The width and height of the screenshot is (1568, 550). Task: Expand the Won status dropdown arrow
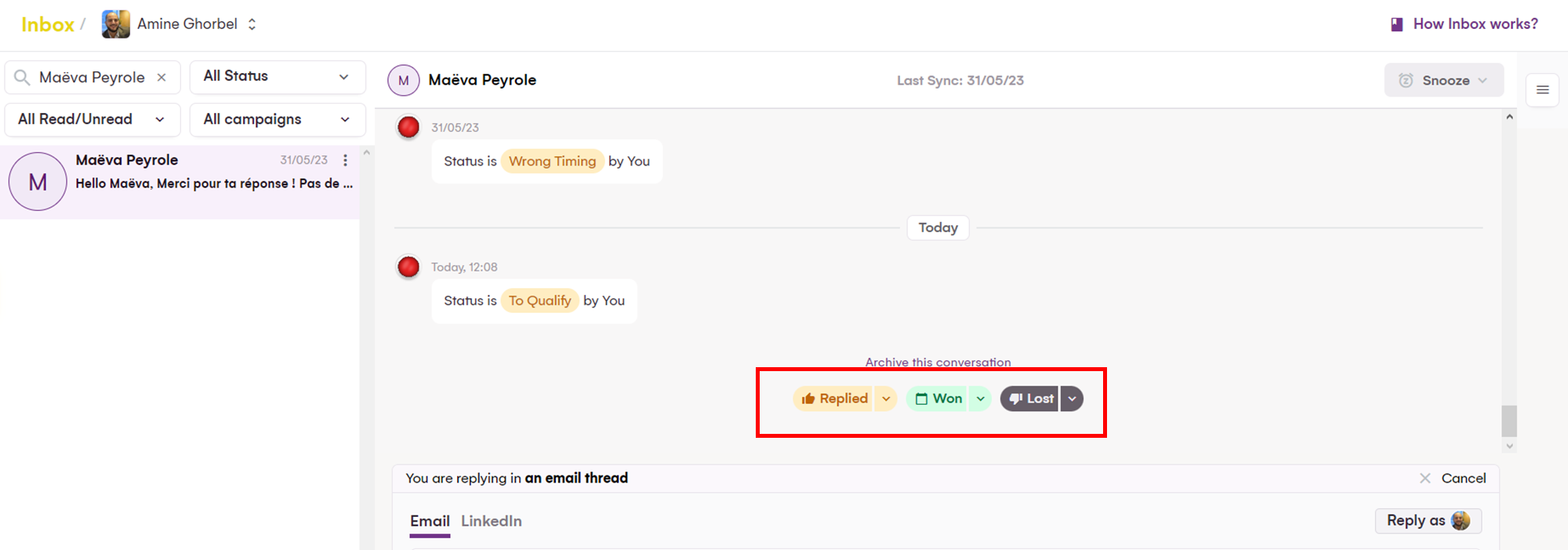tap(980, 399)
